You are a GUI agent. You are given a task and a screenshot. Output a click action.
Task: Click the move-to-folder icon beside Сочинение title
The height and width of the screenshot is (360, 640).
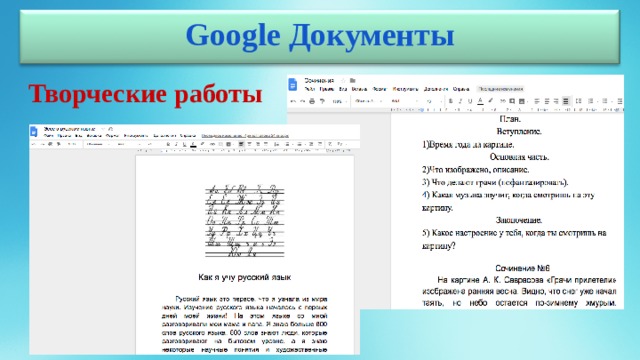[353, 81]
